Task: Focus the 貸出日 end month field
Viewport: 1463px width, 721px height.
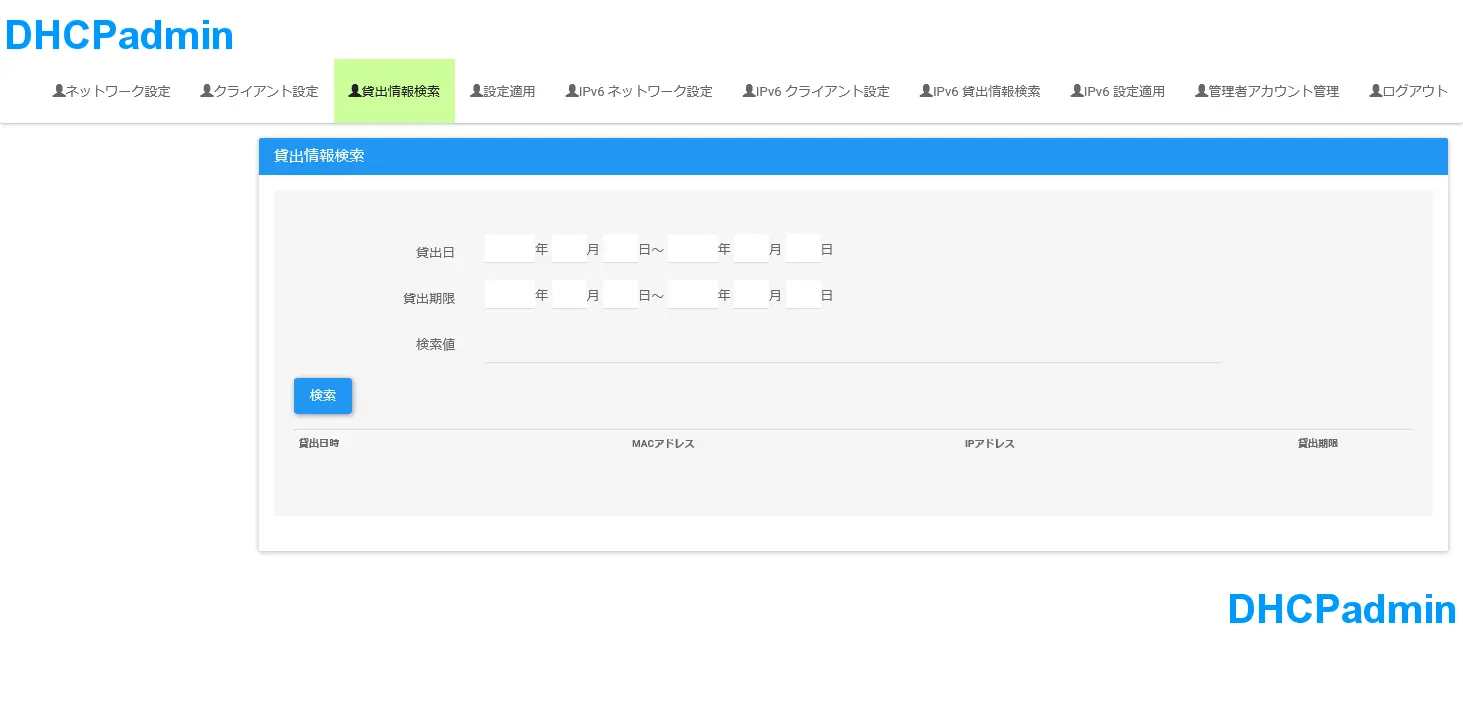Action: (x=751, y=248)
